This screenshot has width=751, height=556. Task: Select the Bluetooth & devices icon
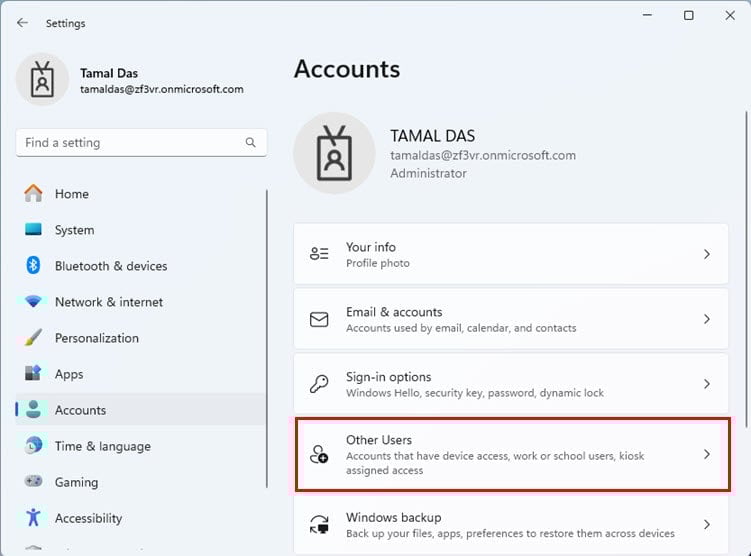34,266
